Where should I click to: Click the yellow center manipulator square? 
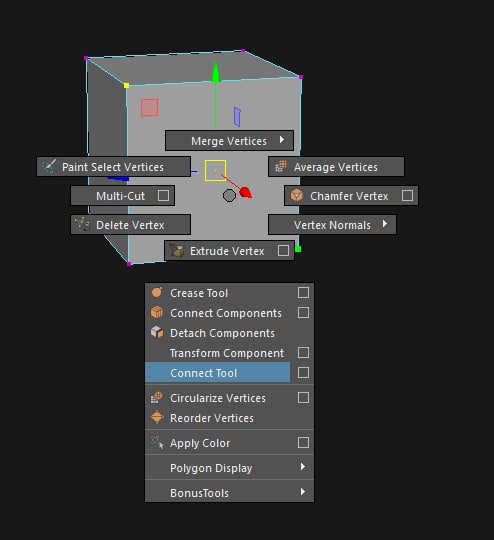click(215, 170)
